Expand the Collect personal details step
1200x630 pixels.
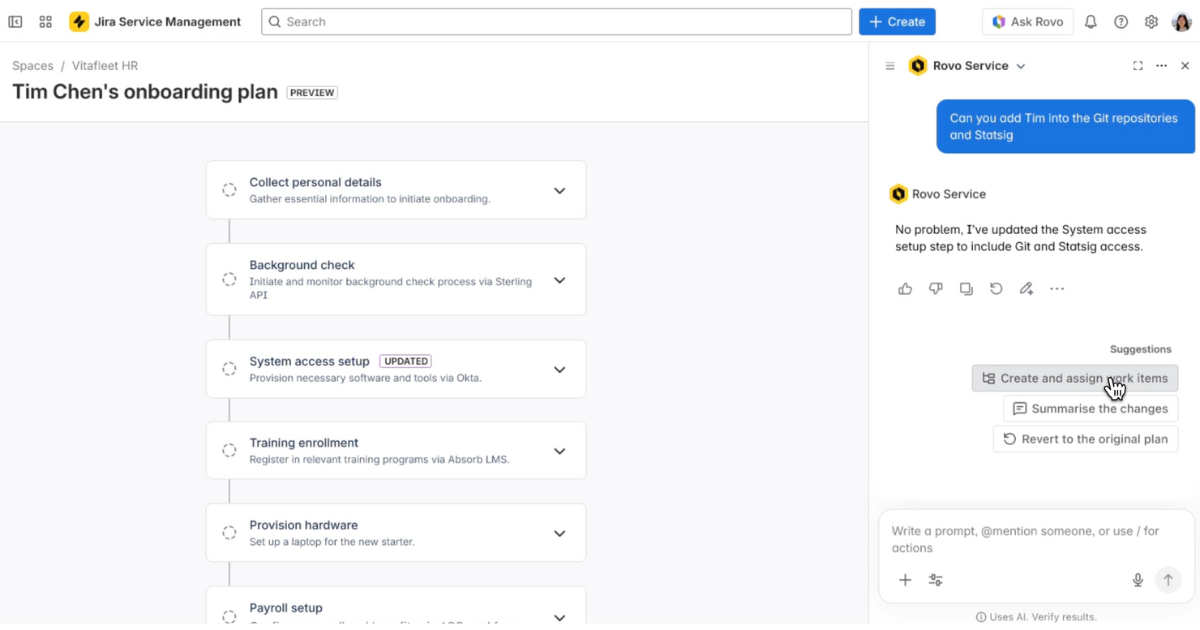coord(560,190)
